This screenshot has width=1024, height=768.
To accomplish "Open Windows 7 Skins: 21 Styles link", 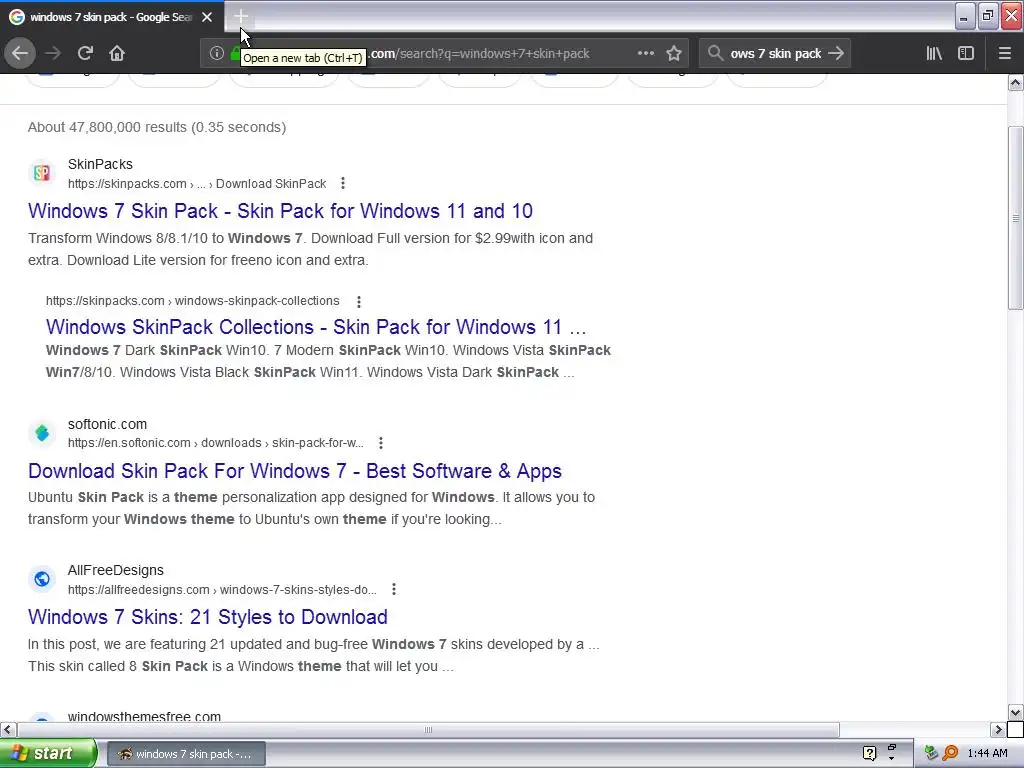I will (x=208, y=617).
